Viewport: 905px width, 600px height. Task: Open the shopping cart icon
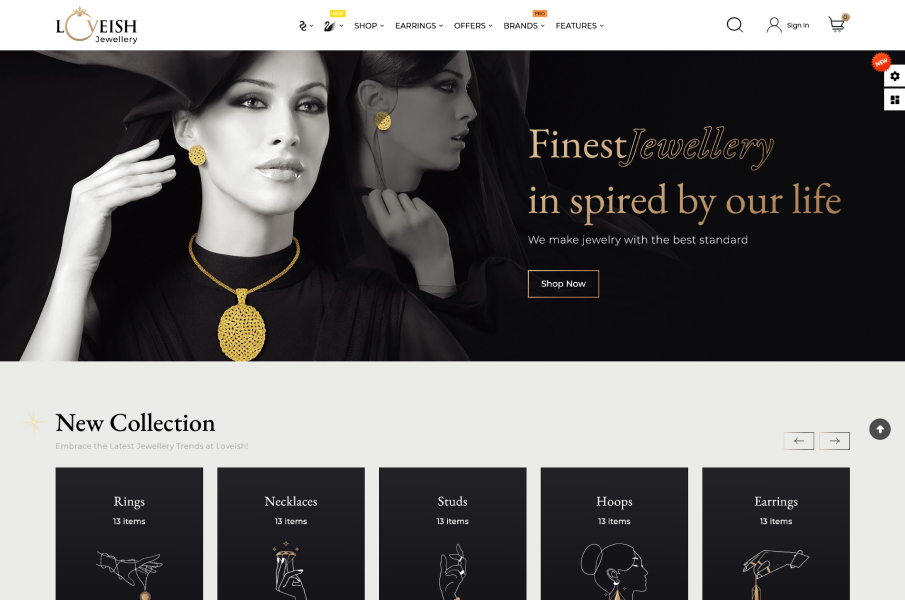click(837, 24)
